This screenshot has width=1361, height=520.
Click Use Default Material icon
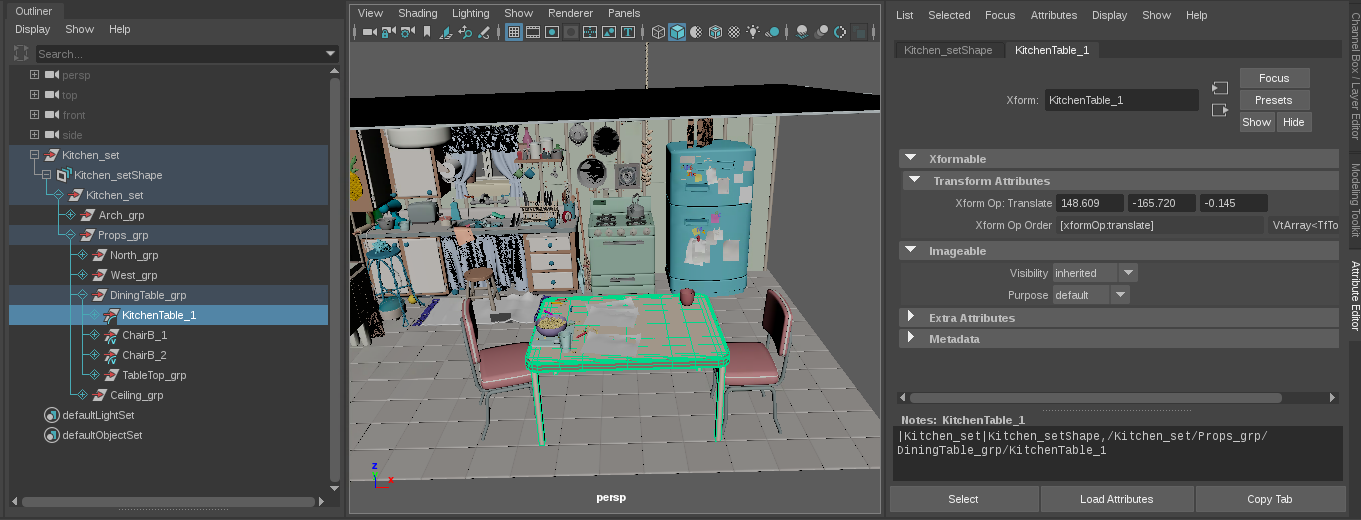coord(696,32)
